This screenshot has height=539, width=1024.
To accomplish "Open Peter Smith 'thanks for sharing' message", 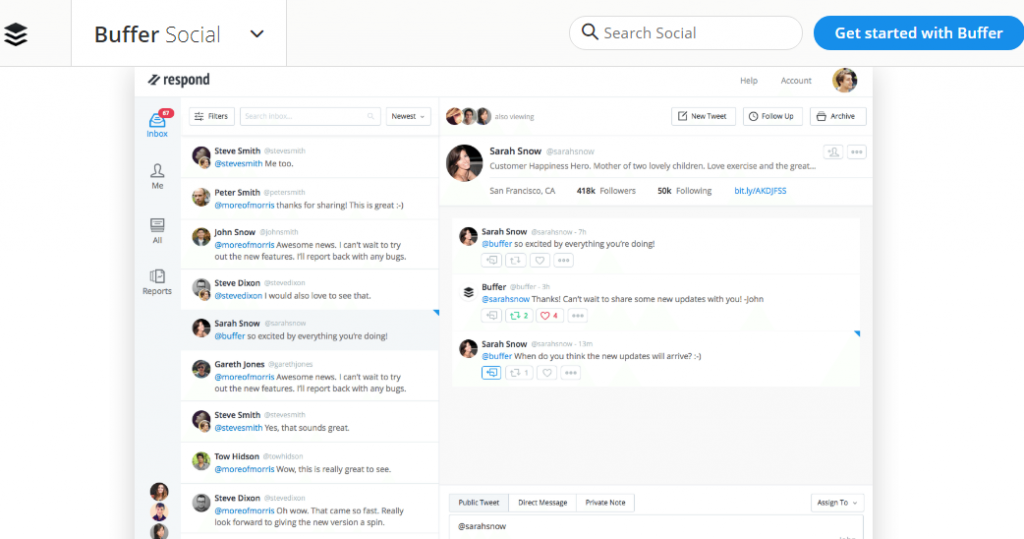I will [310, 199].
